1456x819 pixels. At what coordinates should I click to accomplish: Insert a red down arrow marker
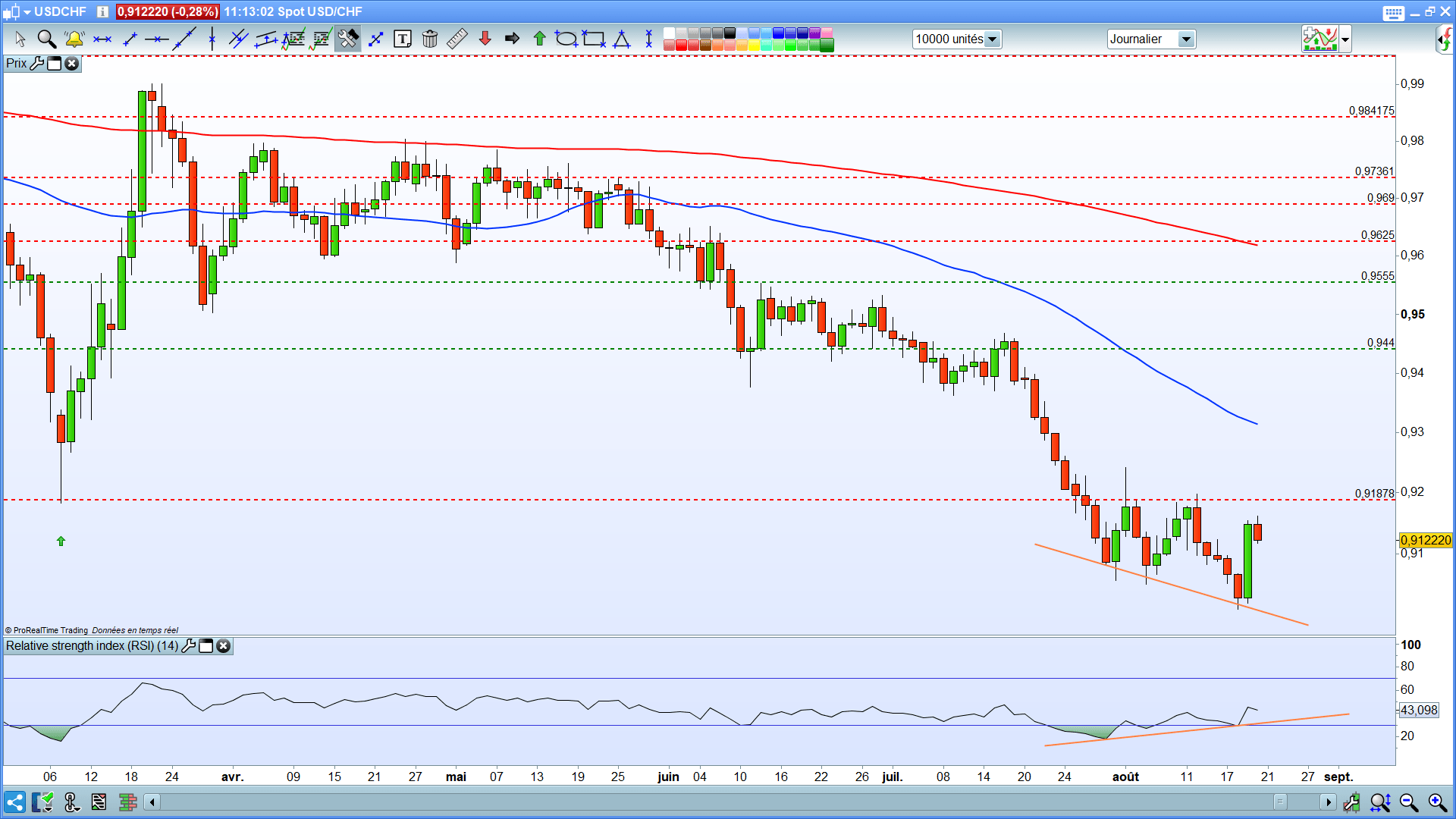[x=485, y=39]
